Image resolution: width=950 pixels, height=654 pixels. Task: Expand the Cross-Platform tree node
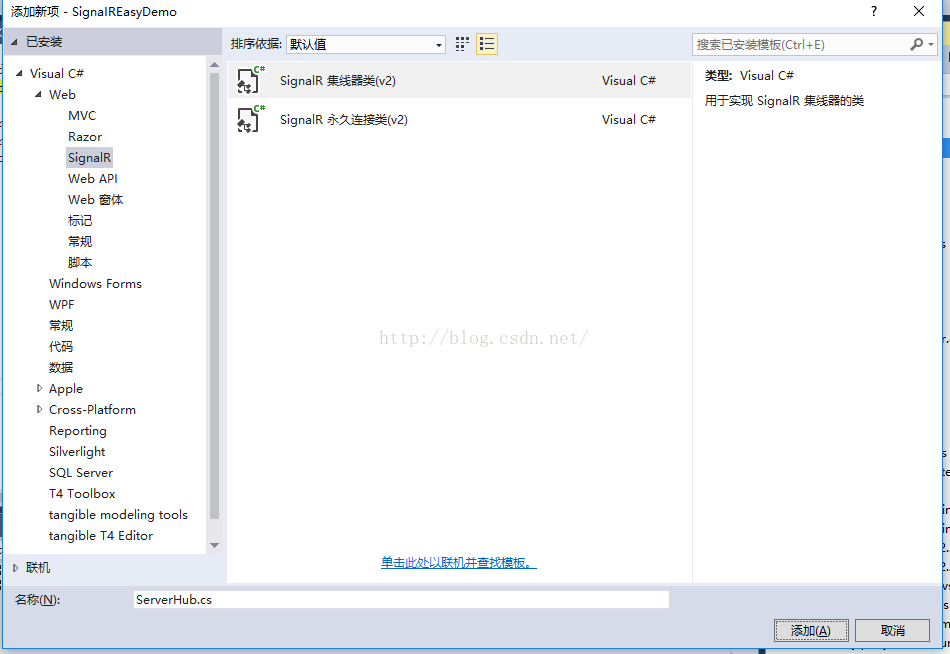pos(39,410)
